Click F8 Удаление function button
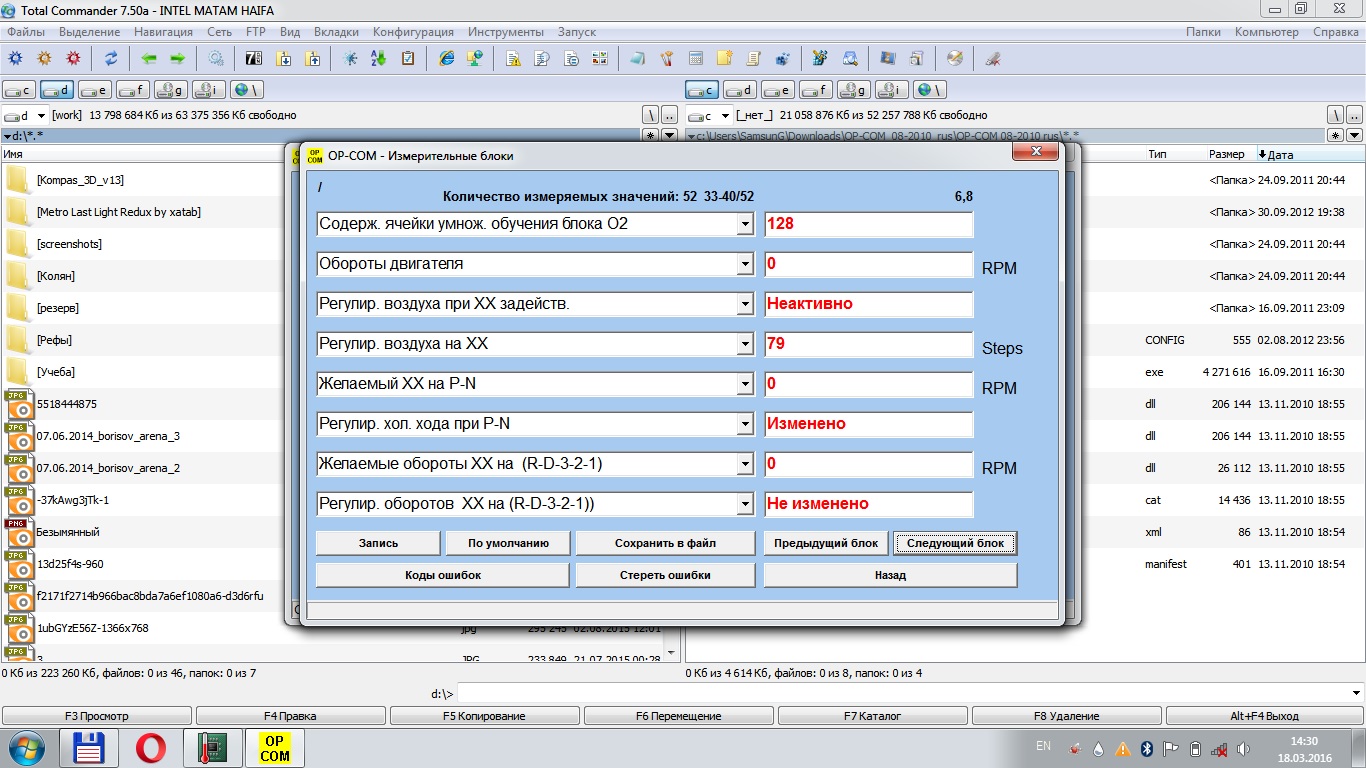Viewport: 1366px width, 768px height. point(1067,716)
